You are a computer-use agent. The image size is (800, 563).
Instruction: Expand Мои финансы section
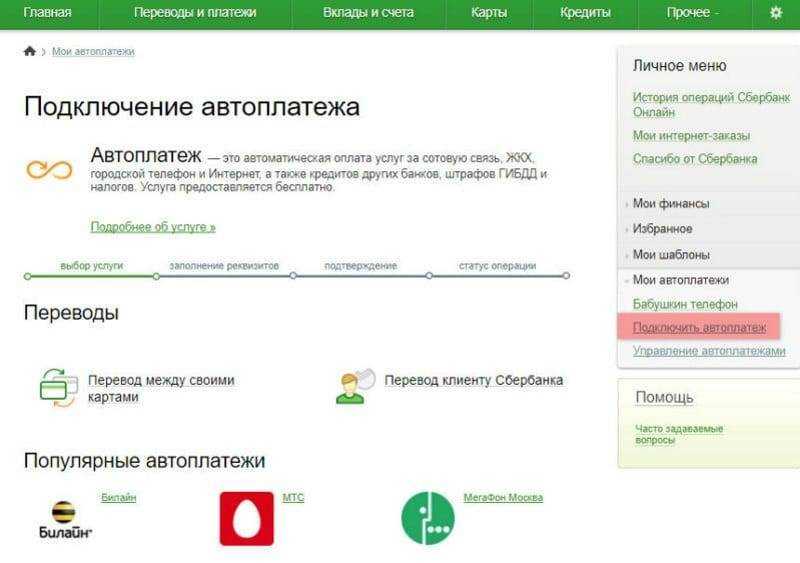(671, 204)
